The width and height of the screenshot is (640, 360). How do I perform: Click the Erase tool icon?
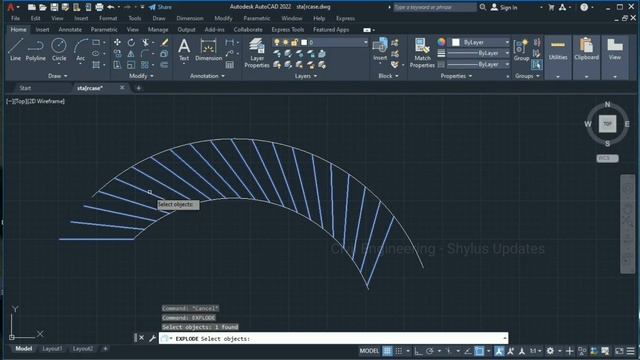tap(164, 42)
